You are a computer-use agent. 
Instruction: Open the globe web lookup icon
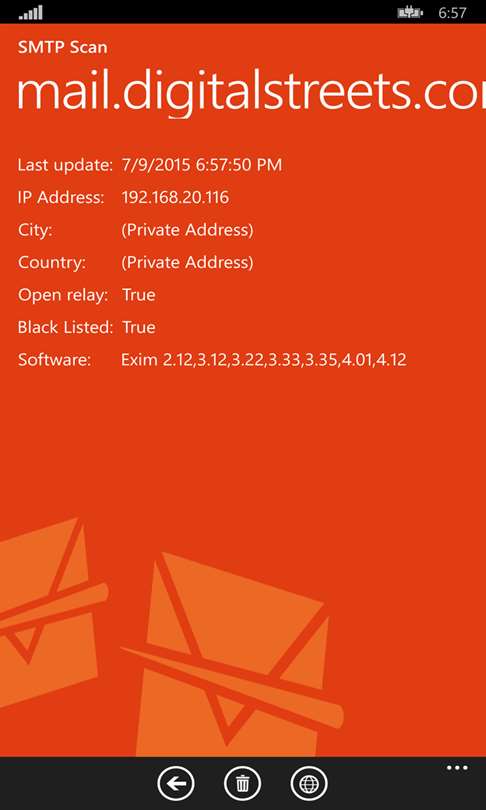309,784
